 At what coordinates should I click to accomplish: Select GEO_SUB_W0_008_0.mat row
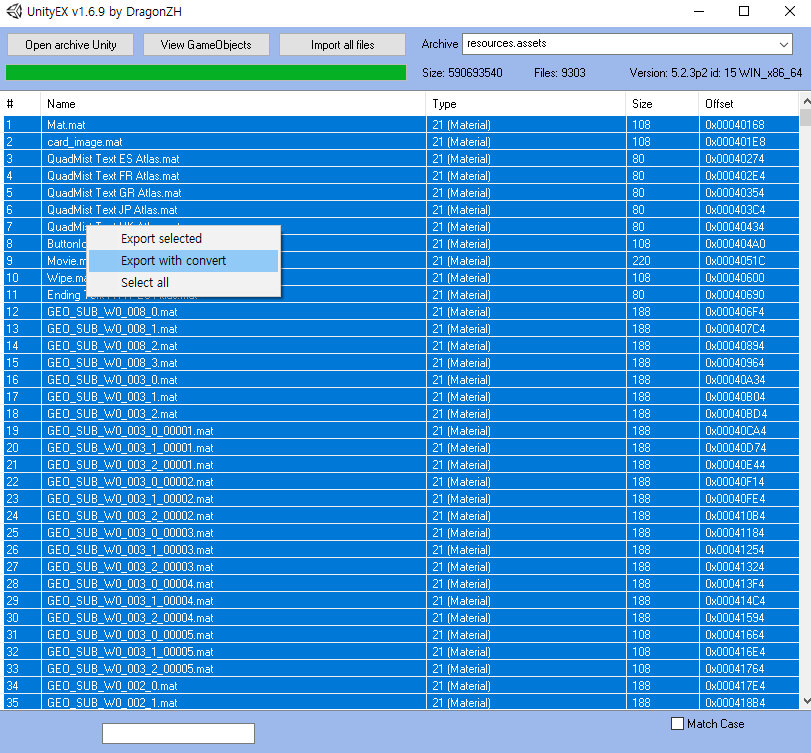point(401,312)
